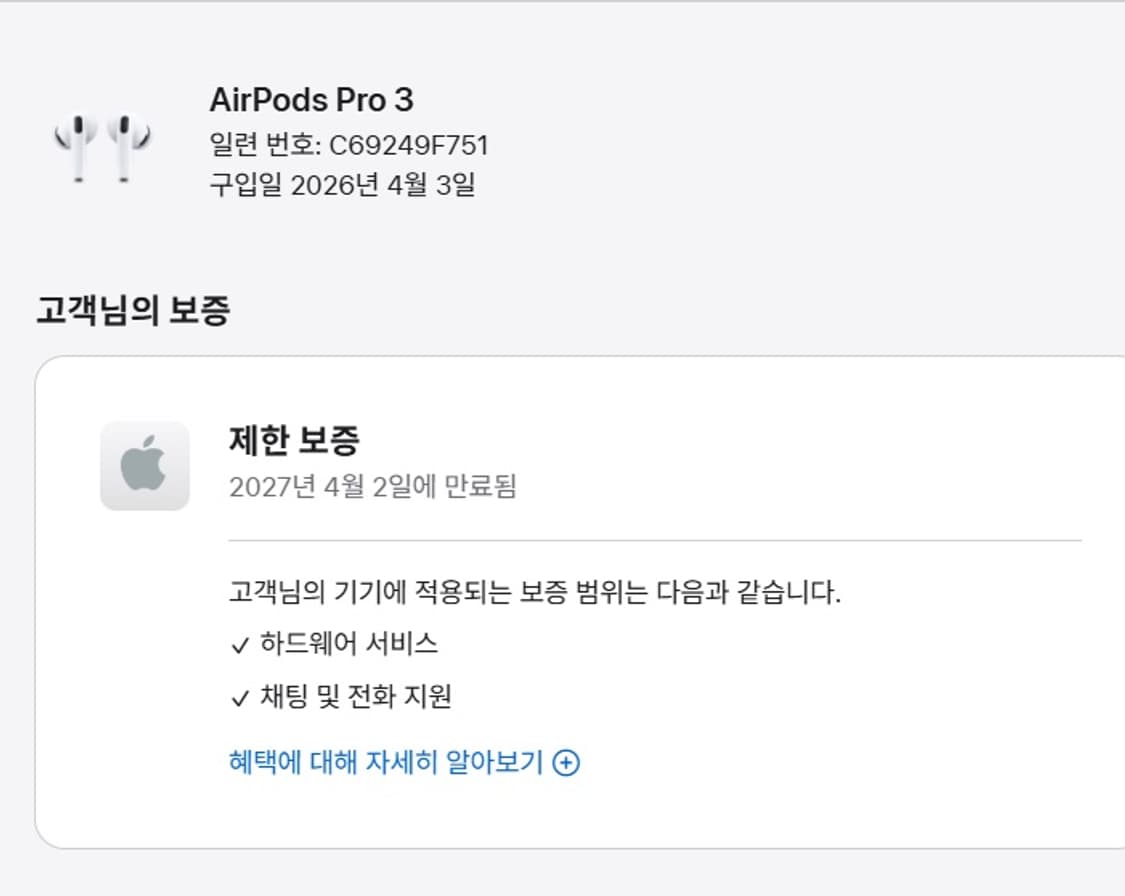
Task: Select the right AirPod earbud in the image
Action: click(125, 145)
